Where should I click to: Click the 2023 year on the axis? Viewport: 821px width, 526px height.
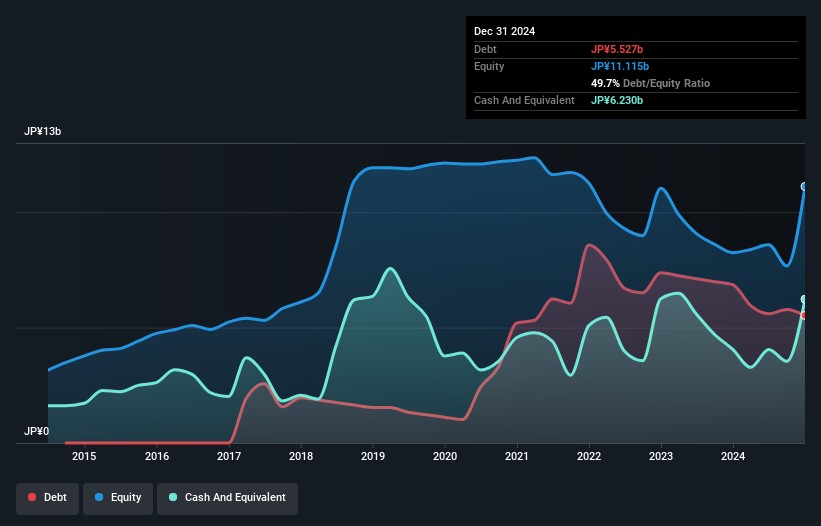coord(661,457)
